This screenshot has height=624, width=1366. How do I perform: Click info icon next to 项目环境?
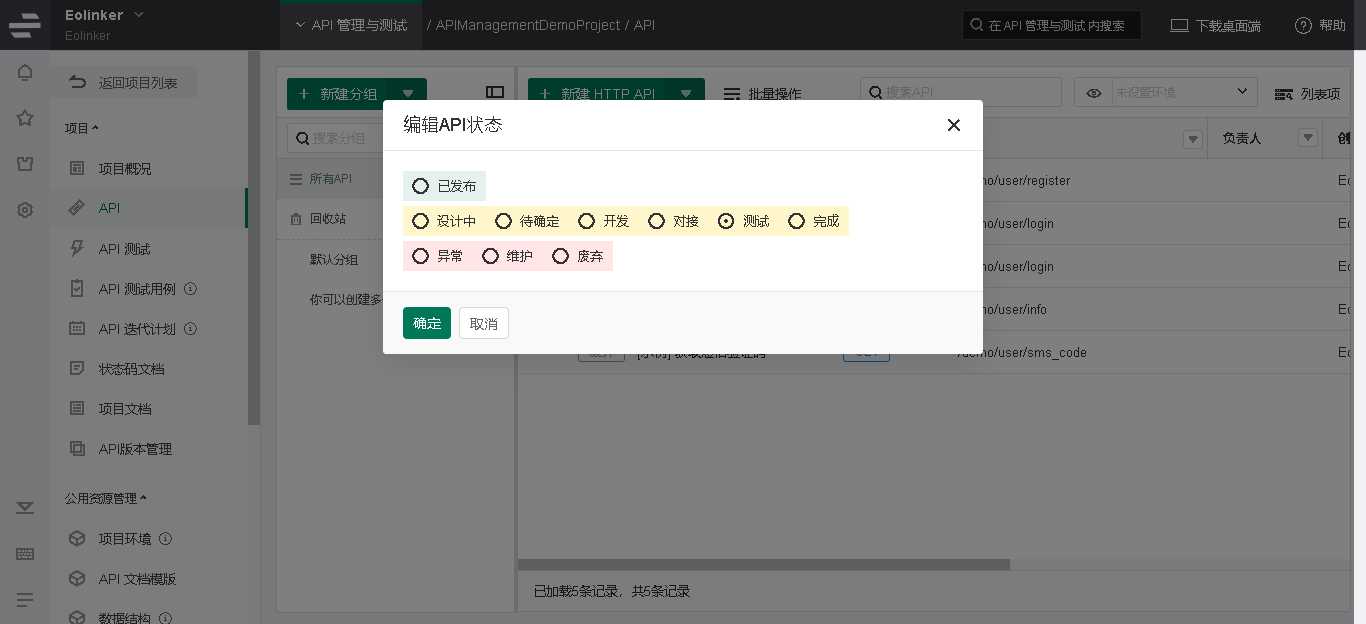pyautogui.click(x=166, y=538)
